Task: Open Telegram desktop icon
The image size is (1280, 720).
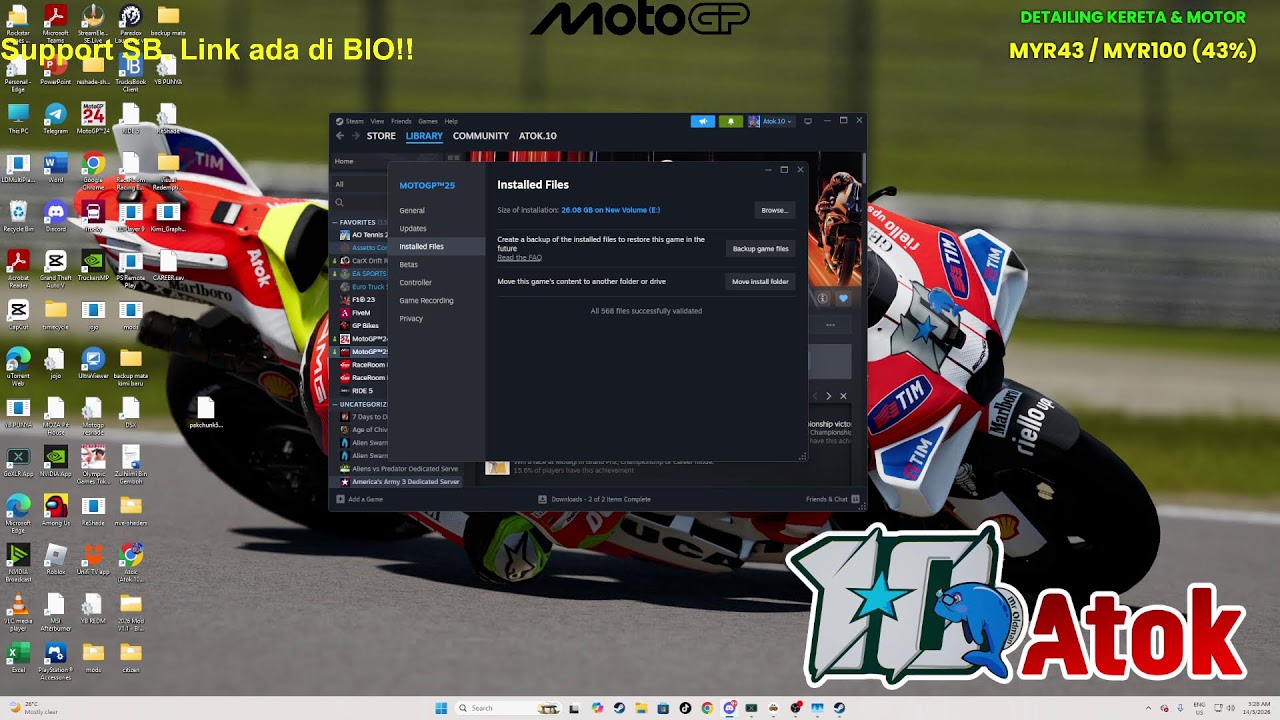Action: (56, 118)
